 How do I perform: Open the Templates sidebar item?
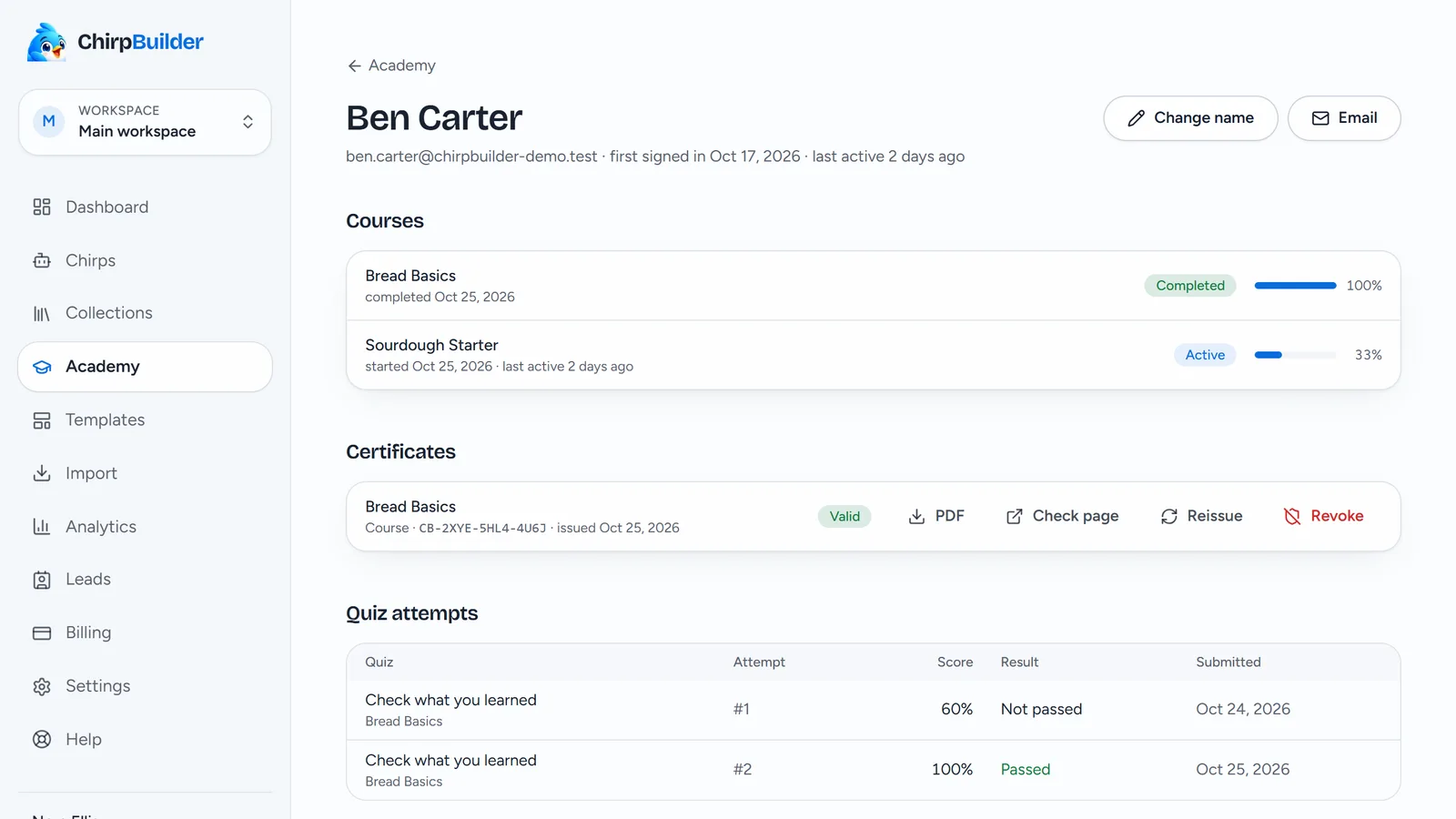tap(145, 420)
